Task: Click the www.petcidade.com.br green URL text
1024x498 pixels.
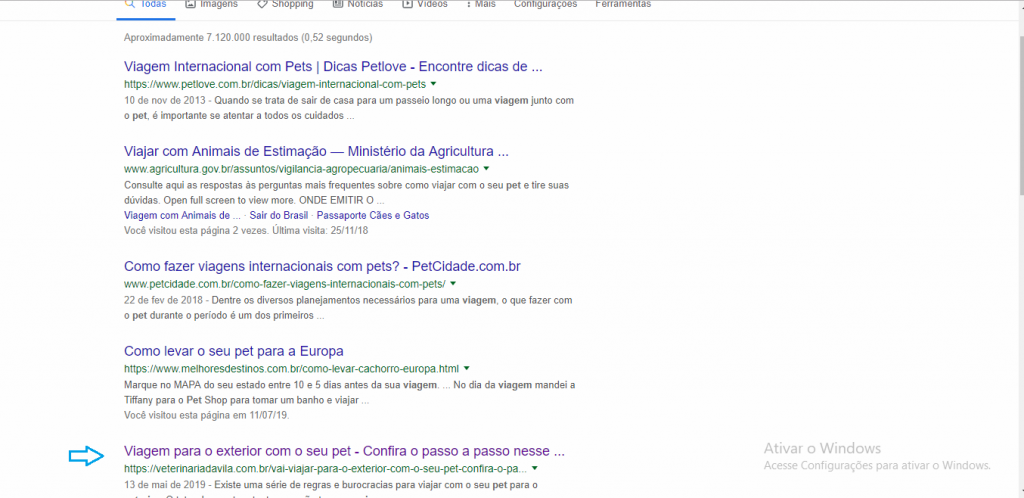Action: point(284,284)
